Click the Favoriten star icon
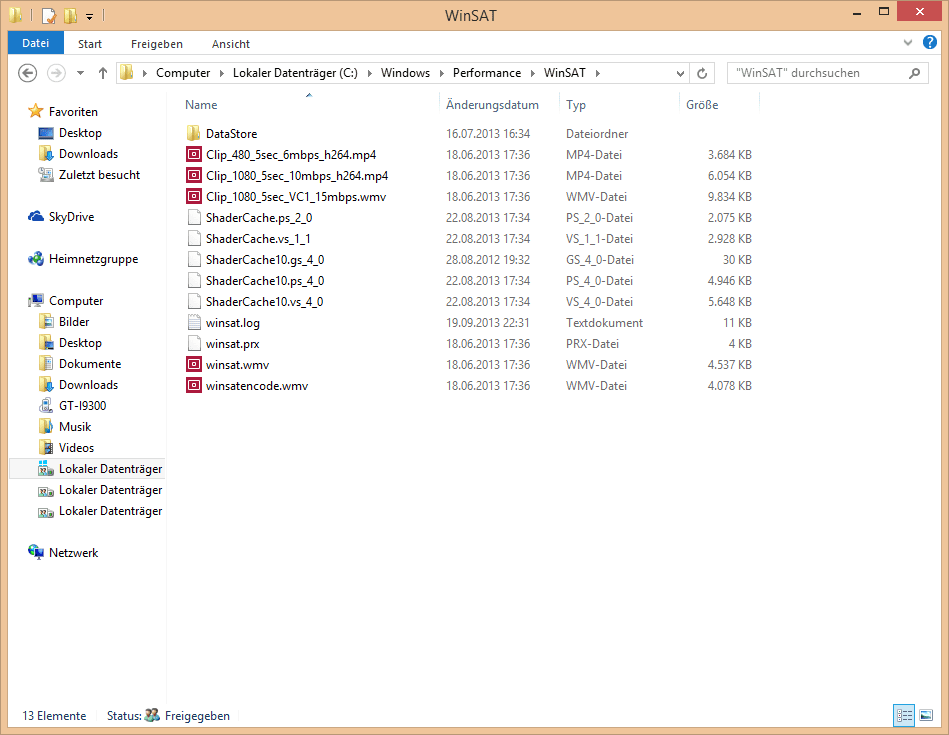This screenshot has height=735, width=949. pos(36,111)
